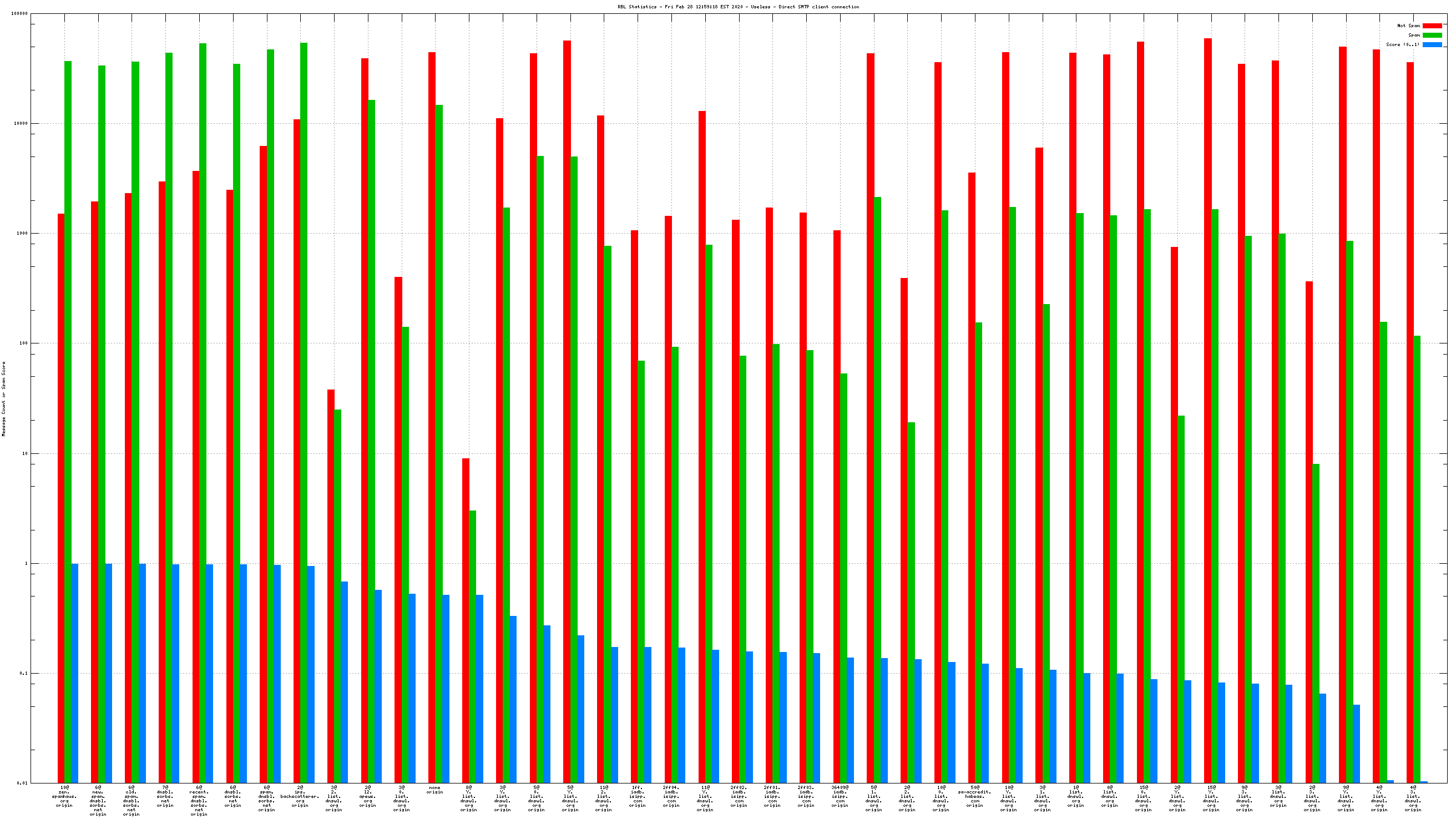Click the sa-accredit.habeas.com axis label
1456x819 pixels.
pos(975,796)
